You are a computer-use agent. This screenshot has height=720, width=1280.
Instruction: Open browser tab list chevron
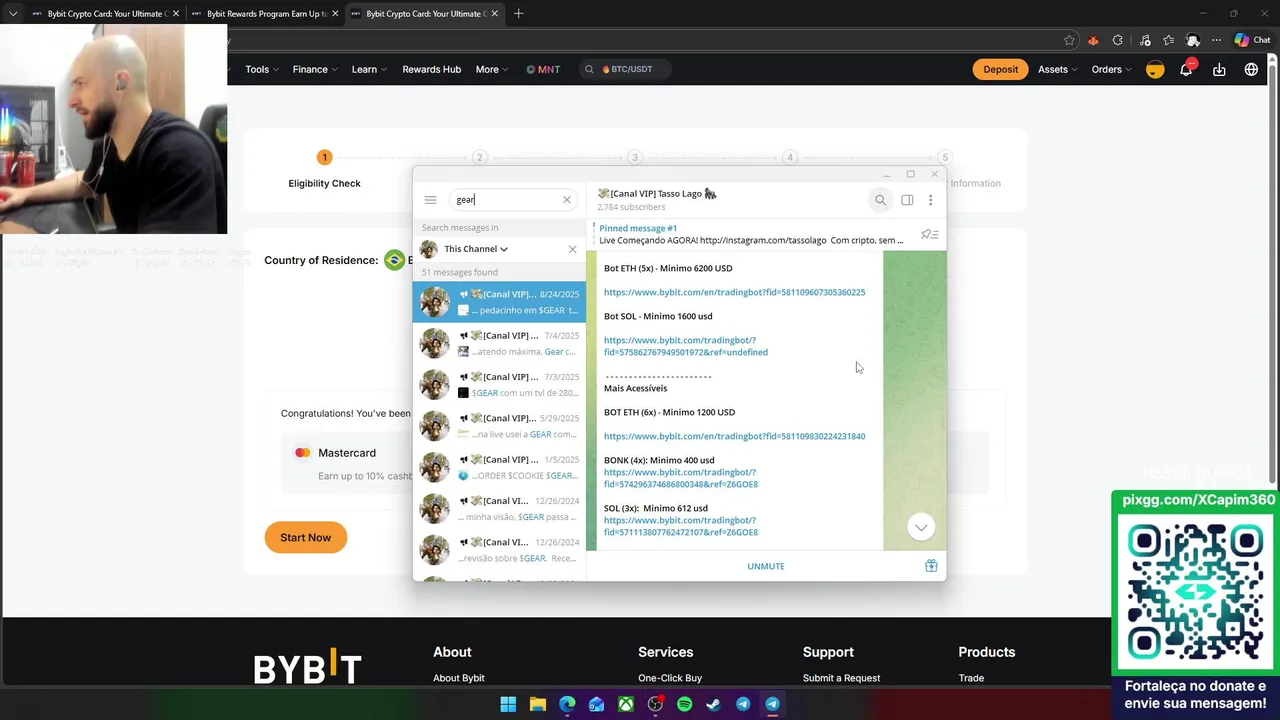[x=13, y=14]
